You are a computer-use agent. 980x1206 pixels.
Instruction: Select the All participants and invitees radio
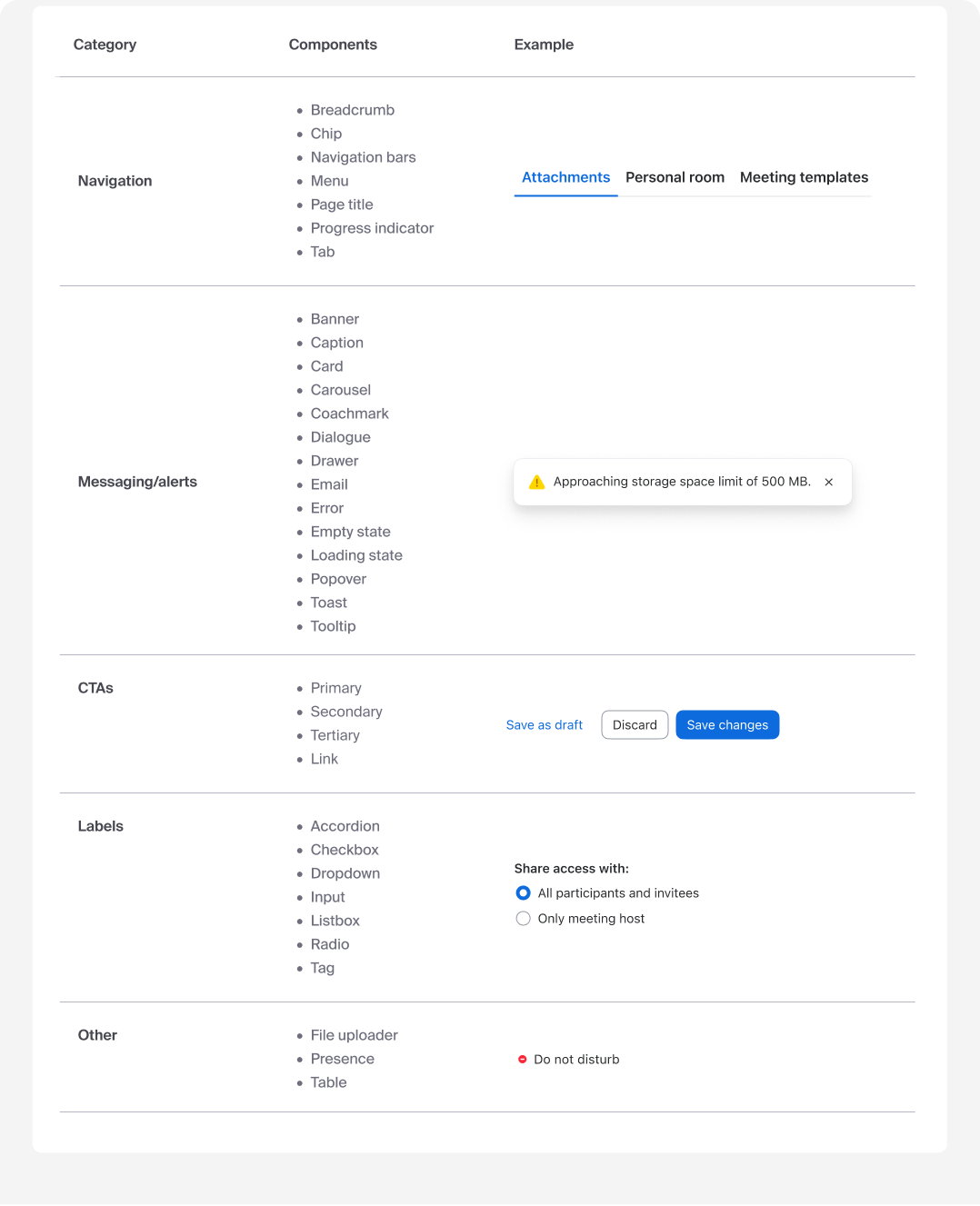coord(524,893)
